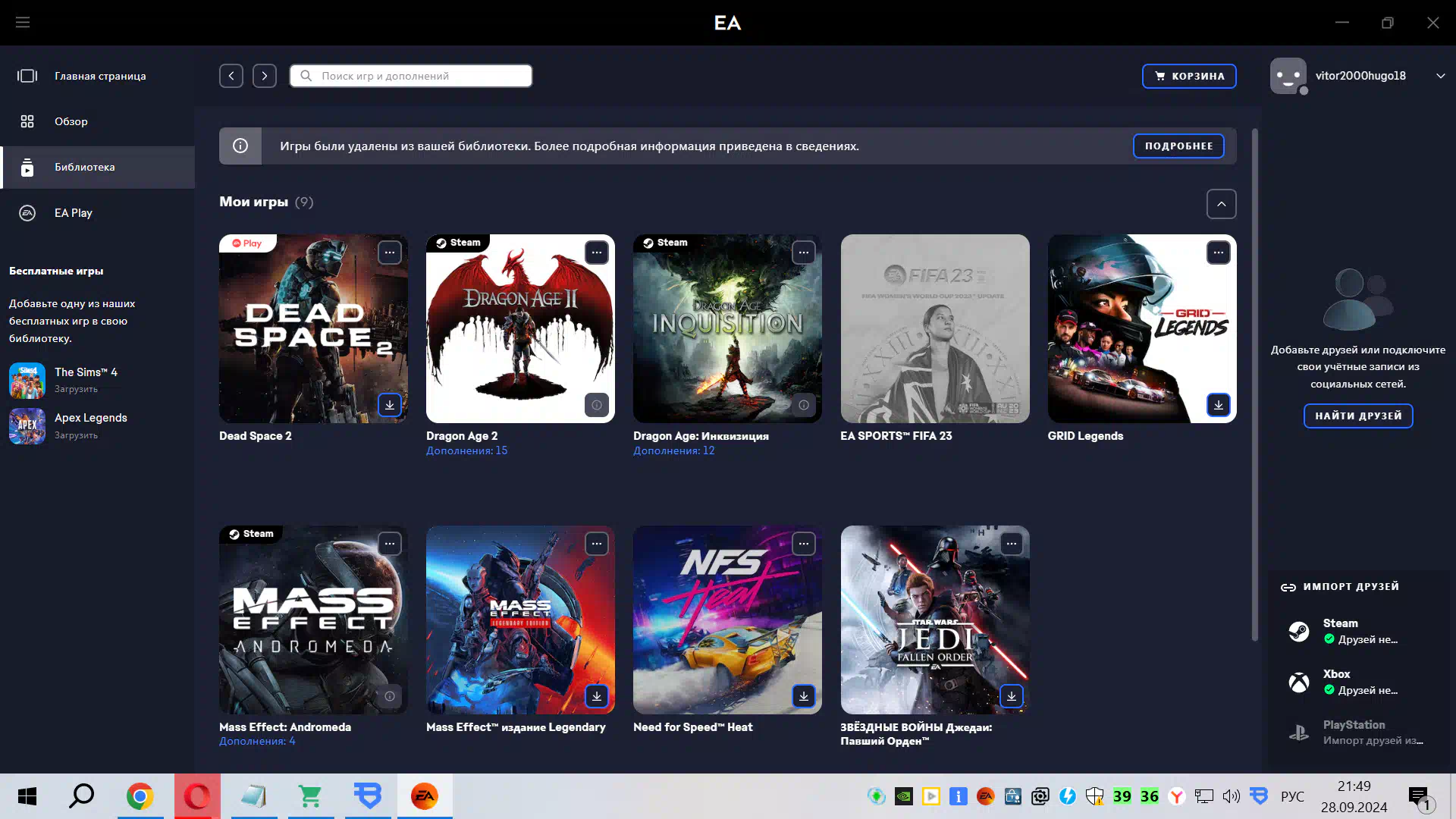This screenshot has width=1456, height=819.
Task: Go back with the left arrow button
Action: (231, 76)
